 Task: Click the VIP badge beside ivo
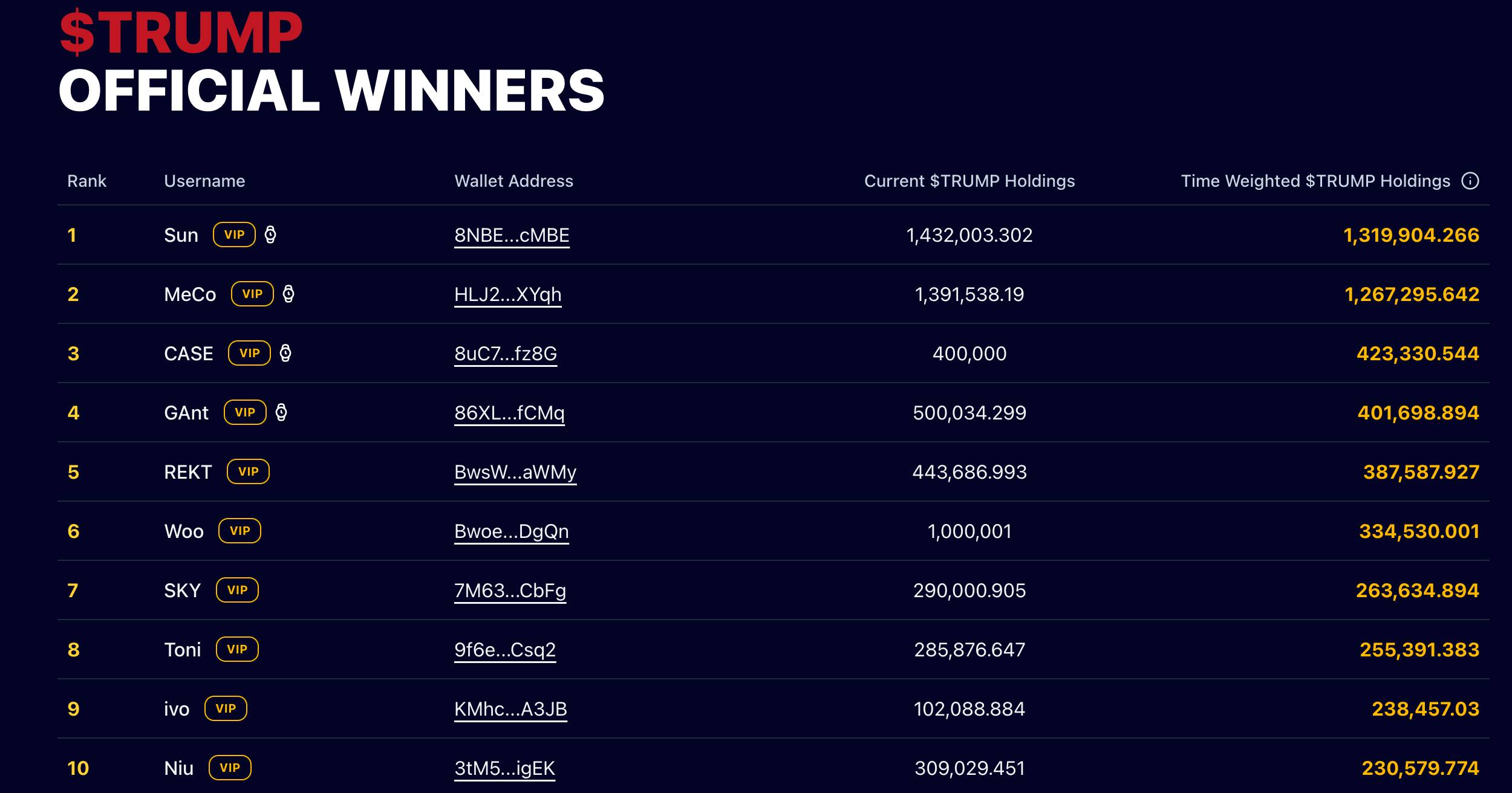tap(226, 708)
